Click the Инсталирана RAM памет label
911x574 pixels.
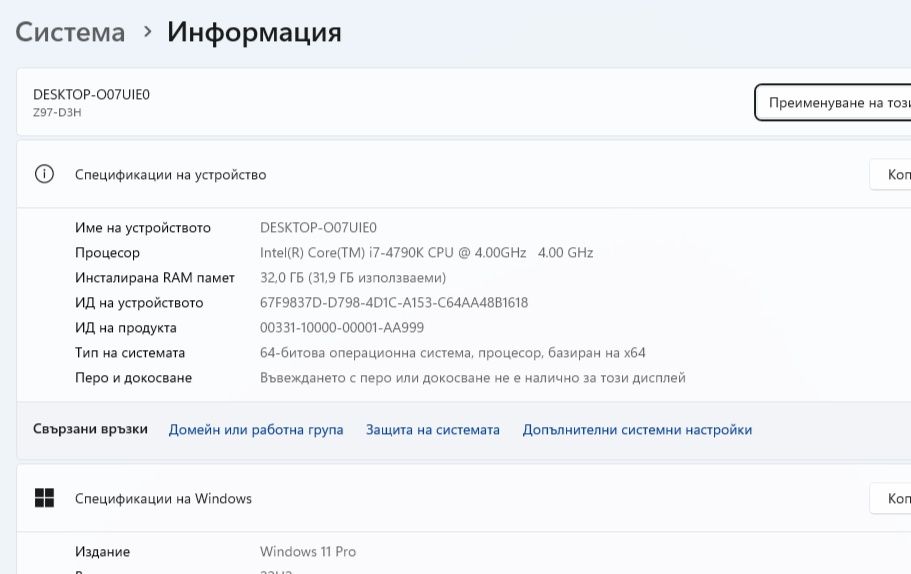tap(155, 278)
